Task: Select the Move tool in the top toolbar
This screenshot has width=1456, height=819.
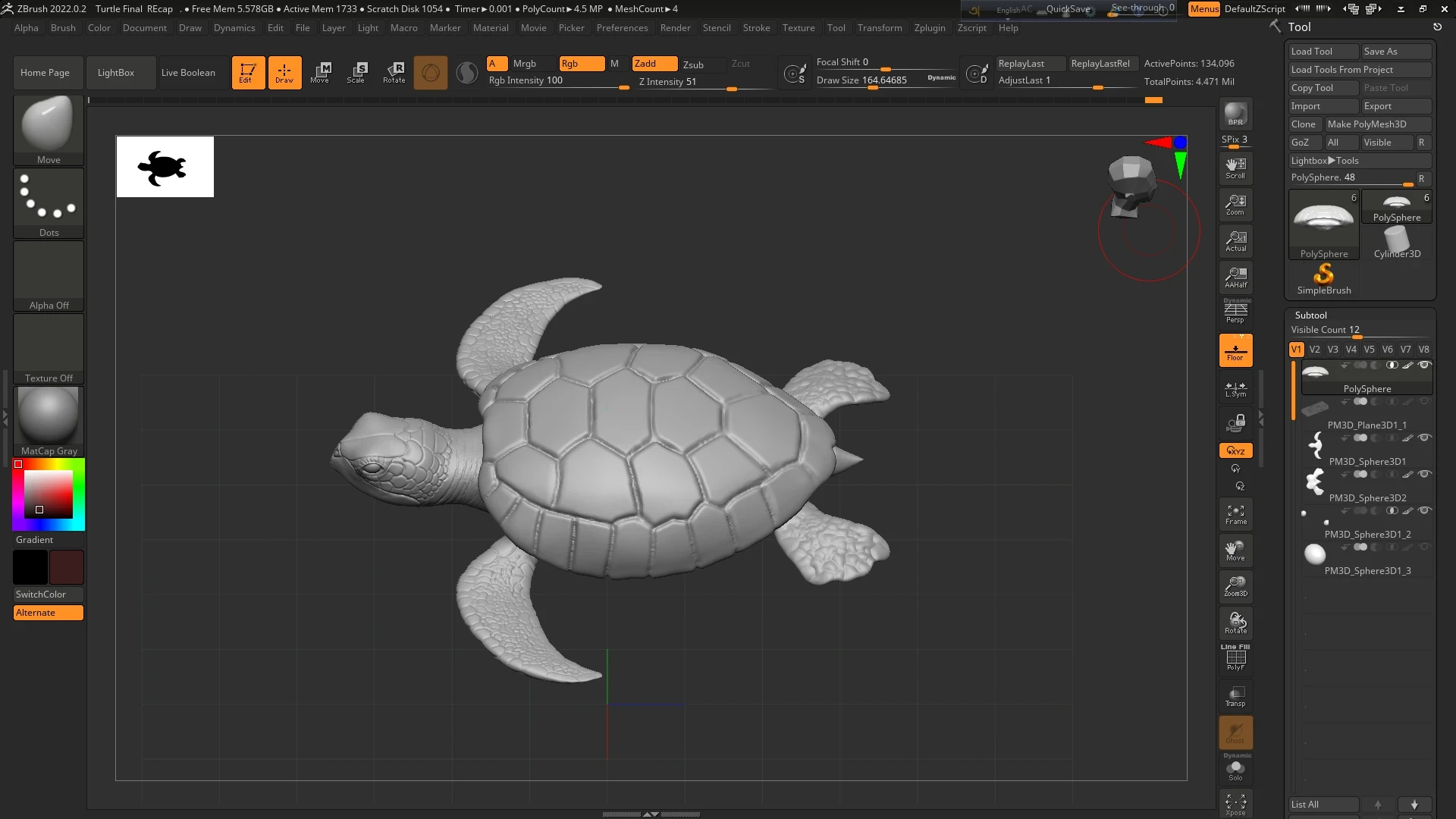Action: (321, 72)
